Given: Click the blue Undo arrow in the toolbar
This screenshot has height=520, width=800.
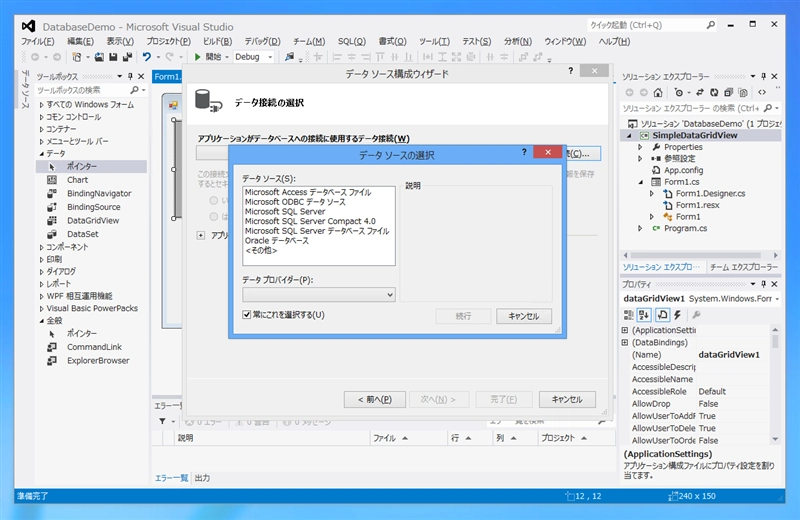Looking at the screenshot, I should [147, 57].
